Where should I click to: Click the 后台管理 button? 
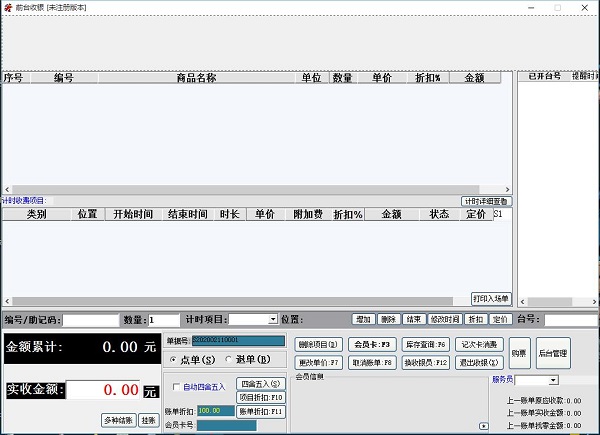pyautogui.click(x=553, y=353)
